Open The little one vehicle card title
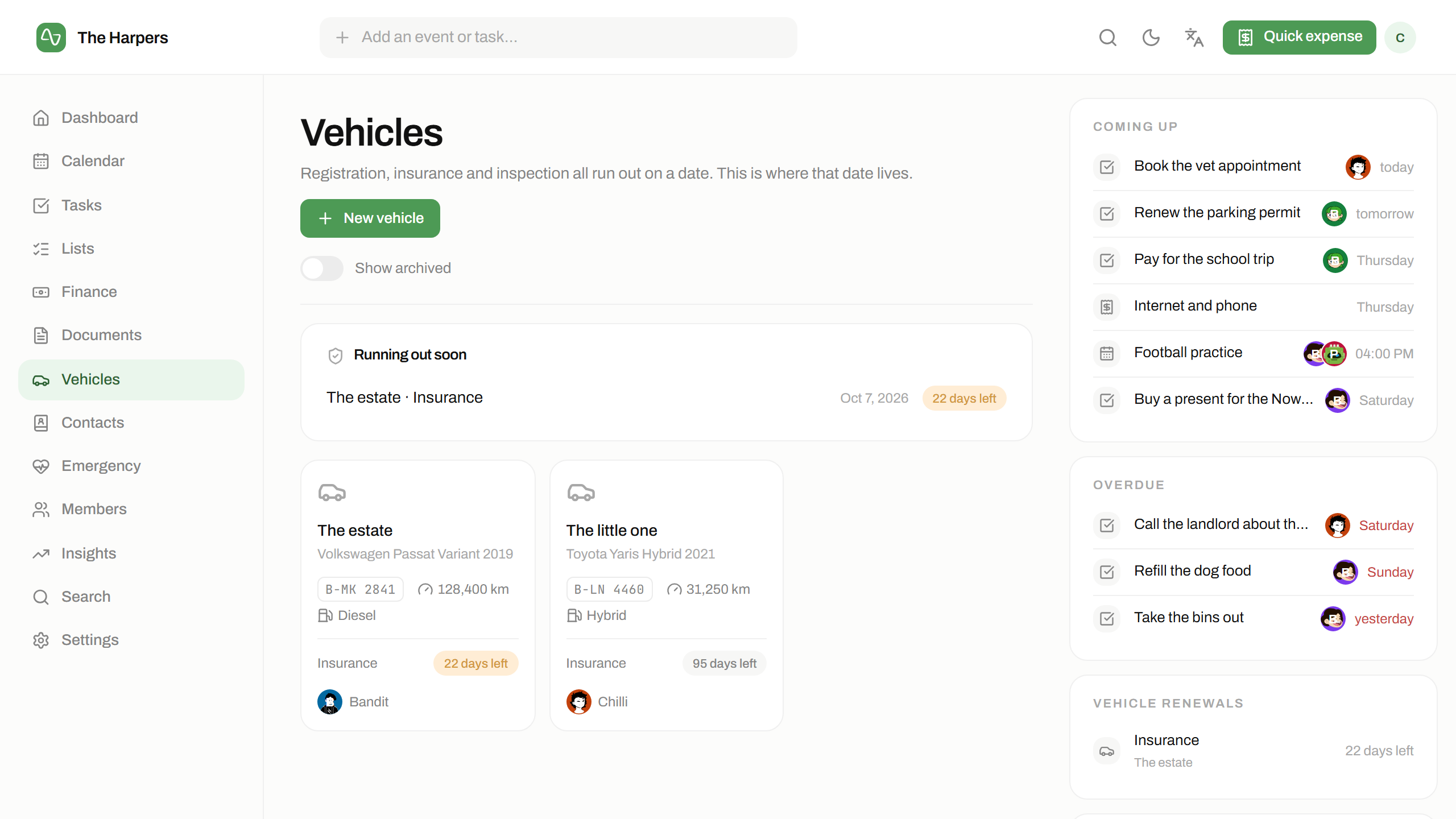Viewport: 1456px width, 819px height. click(611, 531)
